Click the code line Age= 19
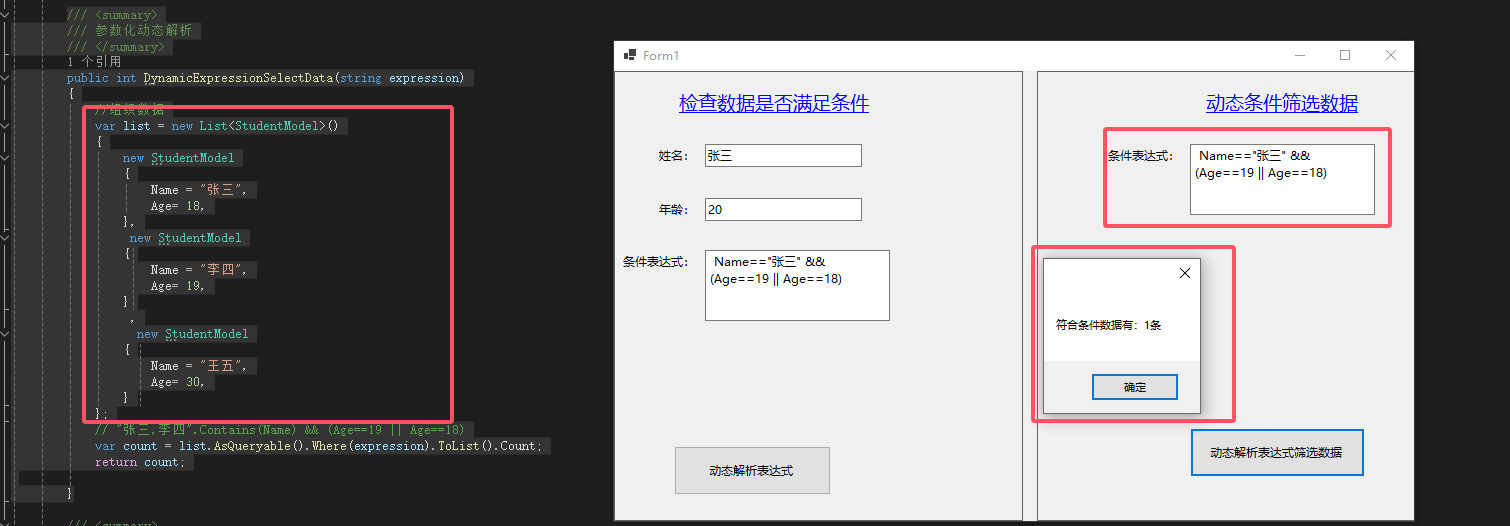Viewport: 1510px width, 526px height. point(177,286)
